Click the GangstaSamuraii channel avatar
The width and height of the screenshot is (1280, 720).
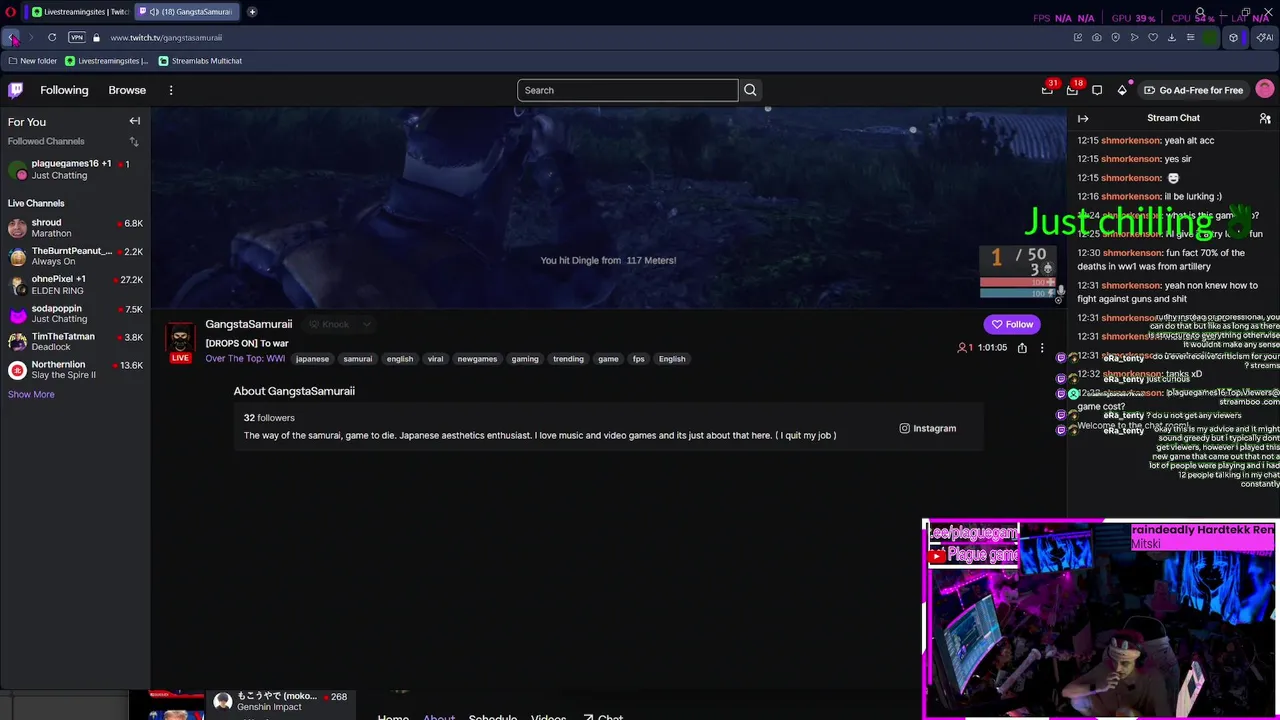[x=180, y=338]
